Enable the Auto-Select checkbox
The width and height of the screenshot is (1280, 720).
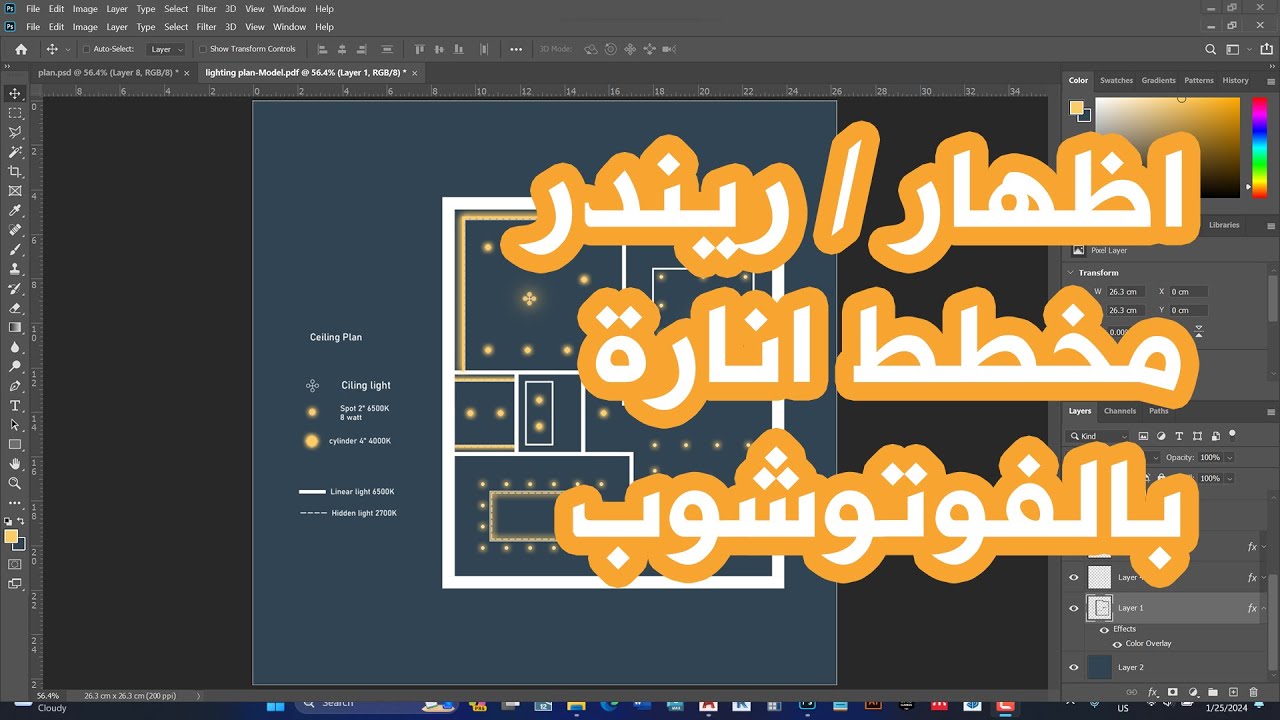[x=86, y=49]
